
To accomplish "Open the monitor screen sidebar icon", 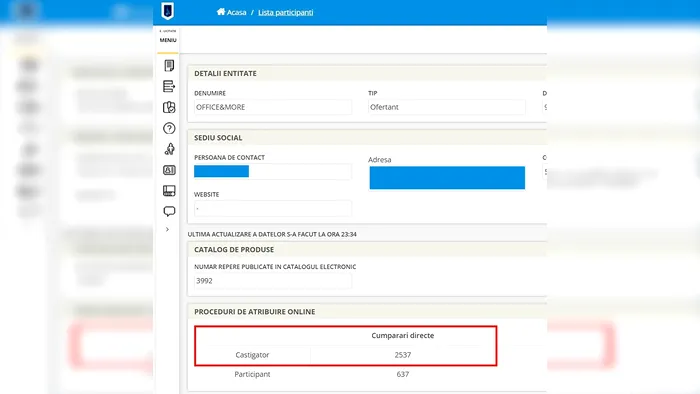I will (x=169, y=191).
